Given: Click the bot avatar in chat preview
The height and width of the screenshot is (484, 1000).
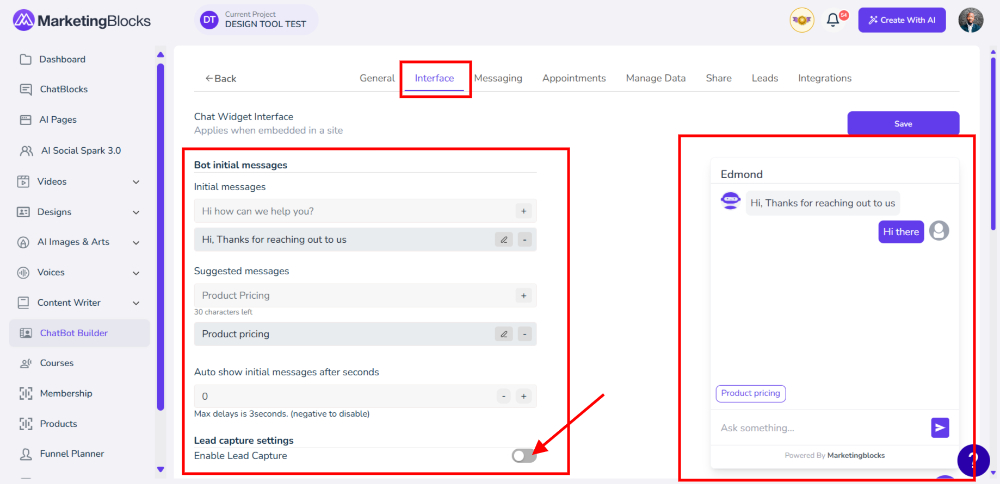Looking at the screenshot, I should (x=730, y=201).
